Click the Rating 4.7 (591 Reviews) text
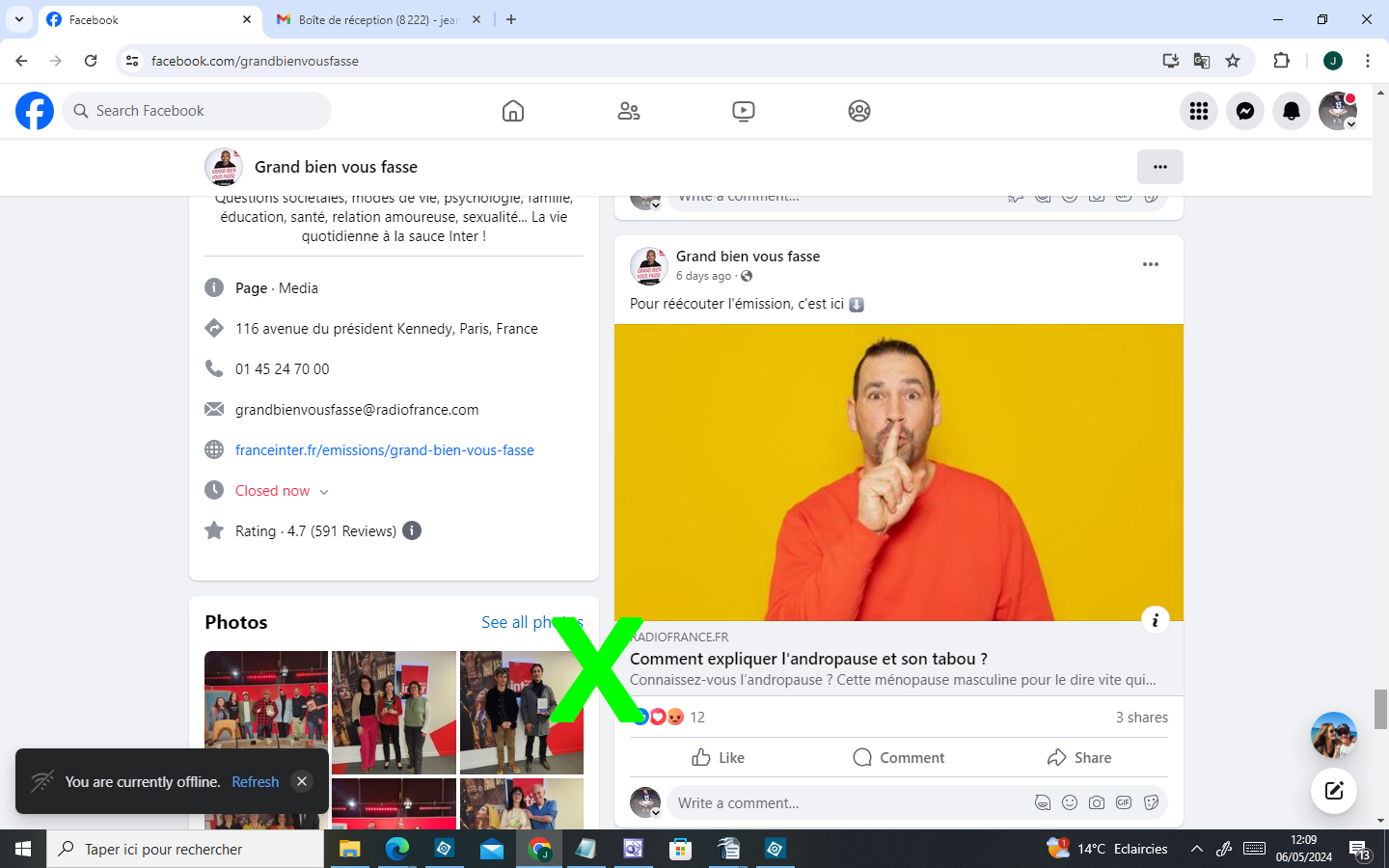Viewport: 1389px width, 868px height. (315, 531)
